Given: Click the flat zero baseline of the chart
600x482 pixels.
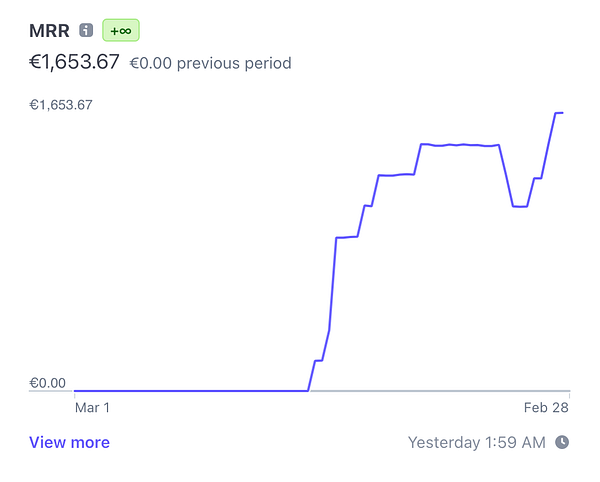Looking at the screenshot, I should coord(190,390).
